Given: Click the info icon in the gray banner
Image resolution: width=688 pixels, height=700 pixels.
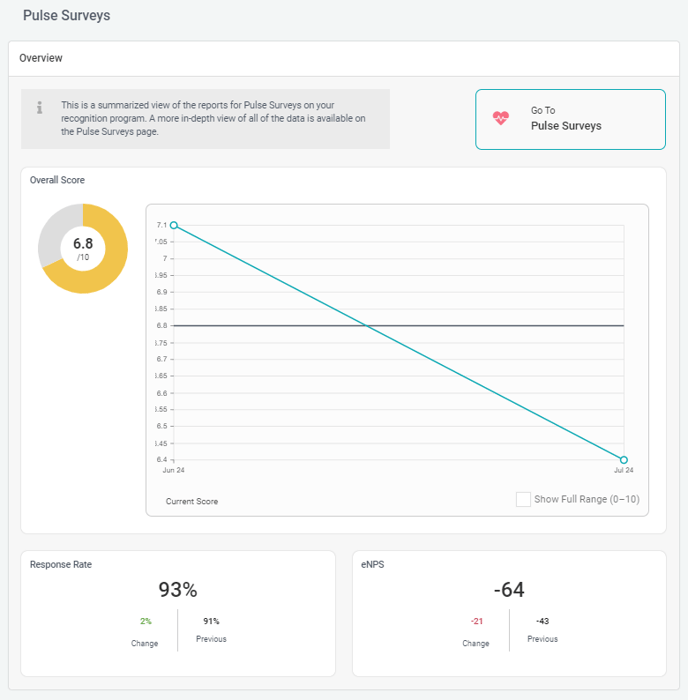Looking at the screenshot, I should [40, 107].
